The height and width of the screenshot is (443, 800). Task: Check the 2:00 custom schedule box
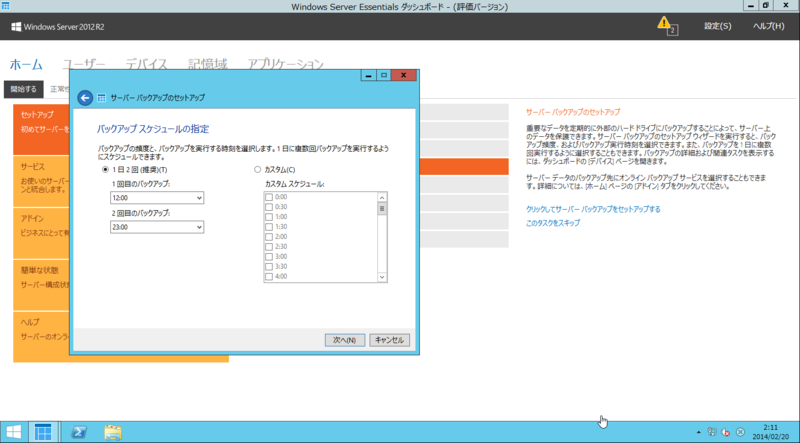[x=269, y=237]
